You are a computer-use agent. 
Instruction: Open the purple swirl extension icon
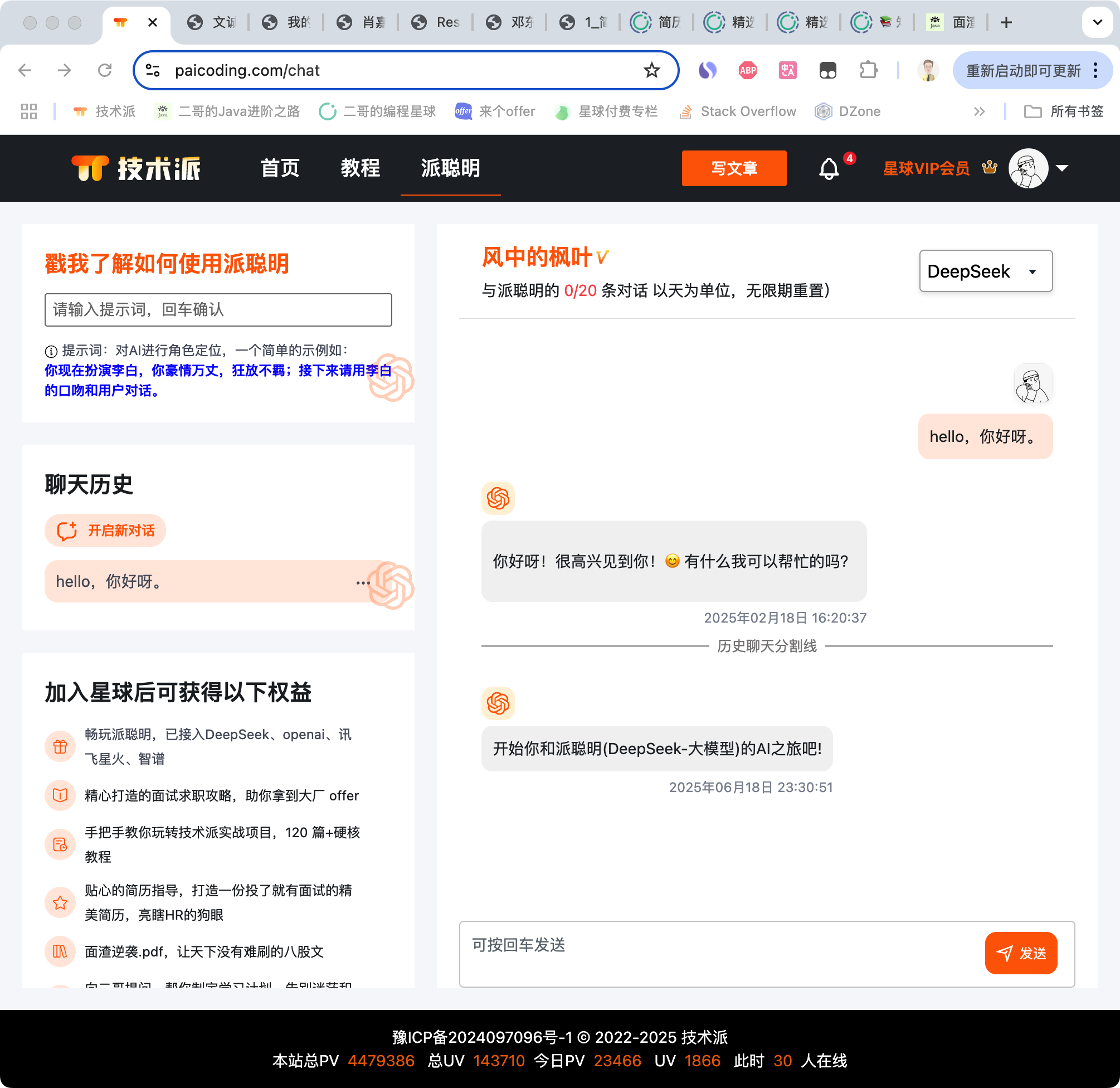click(x=708, y=70)
